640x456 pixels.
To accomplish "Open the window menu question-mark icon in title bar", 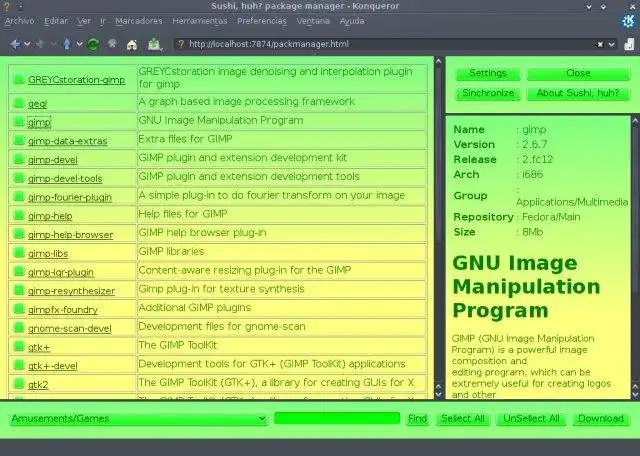I will click(6, 6).
